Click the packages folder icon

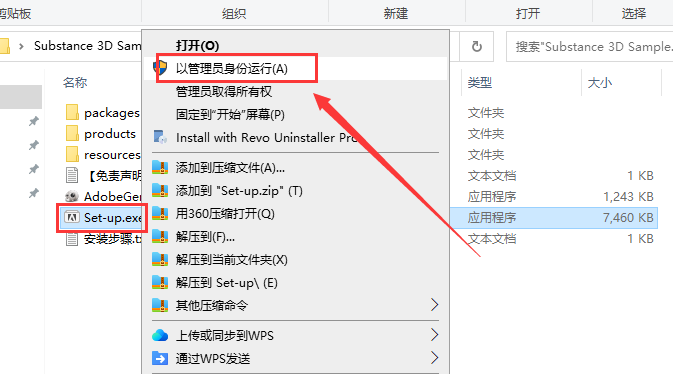click(72, 113)
